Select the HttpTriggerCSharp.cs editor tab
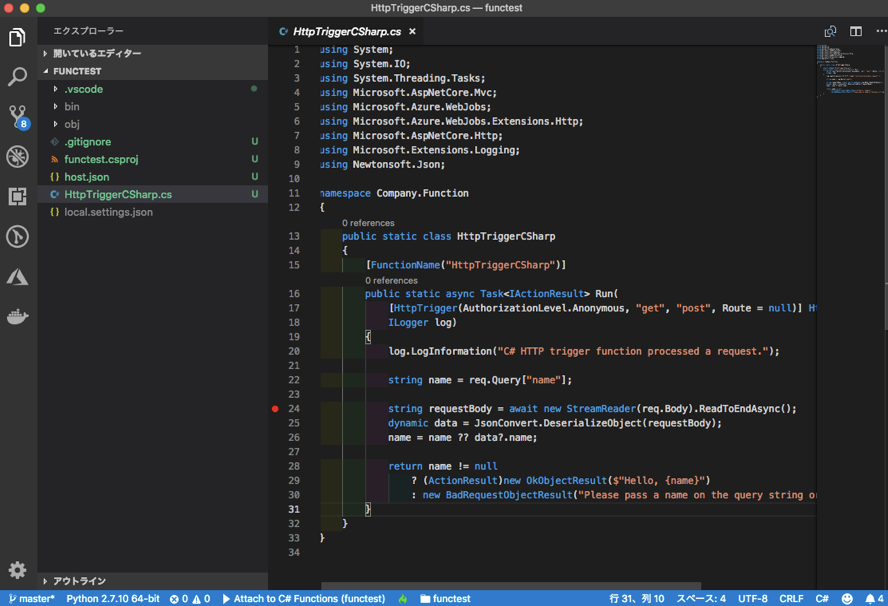This screenshot has height=606, width=888. [346, 31]
